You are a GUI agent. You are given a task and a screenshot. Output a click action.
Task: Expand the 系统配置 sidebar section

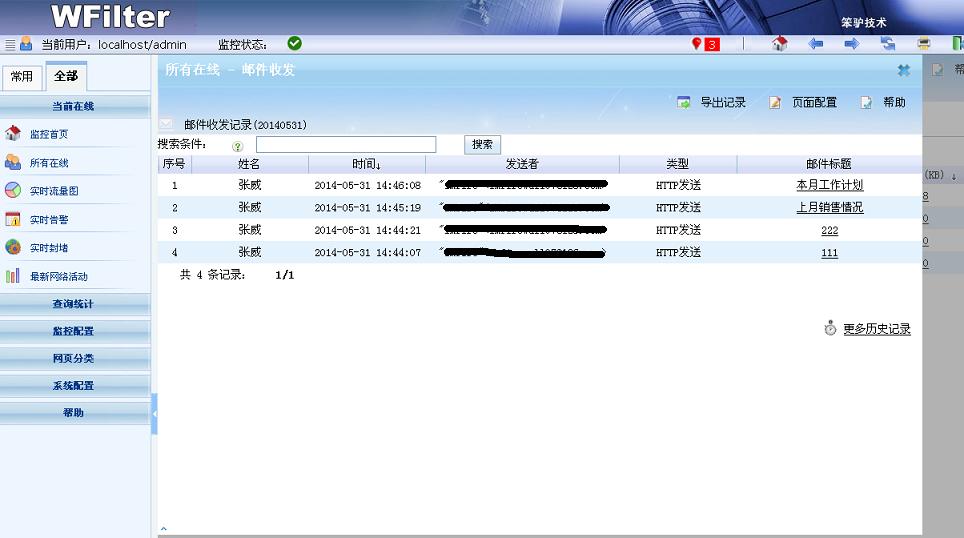click(74, 385)
